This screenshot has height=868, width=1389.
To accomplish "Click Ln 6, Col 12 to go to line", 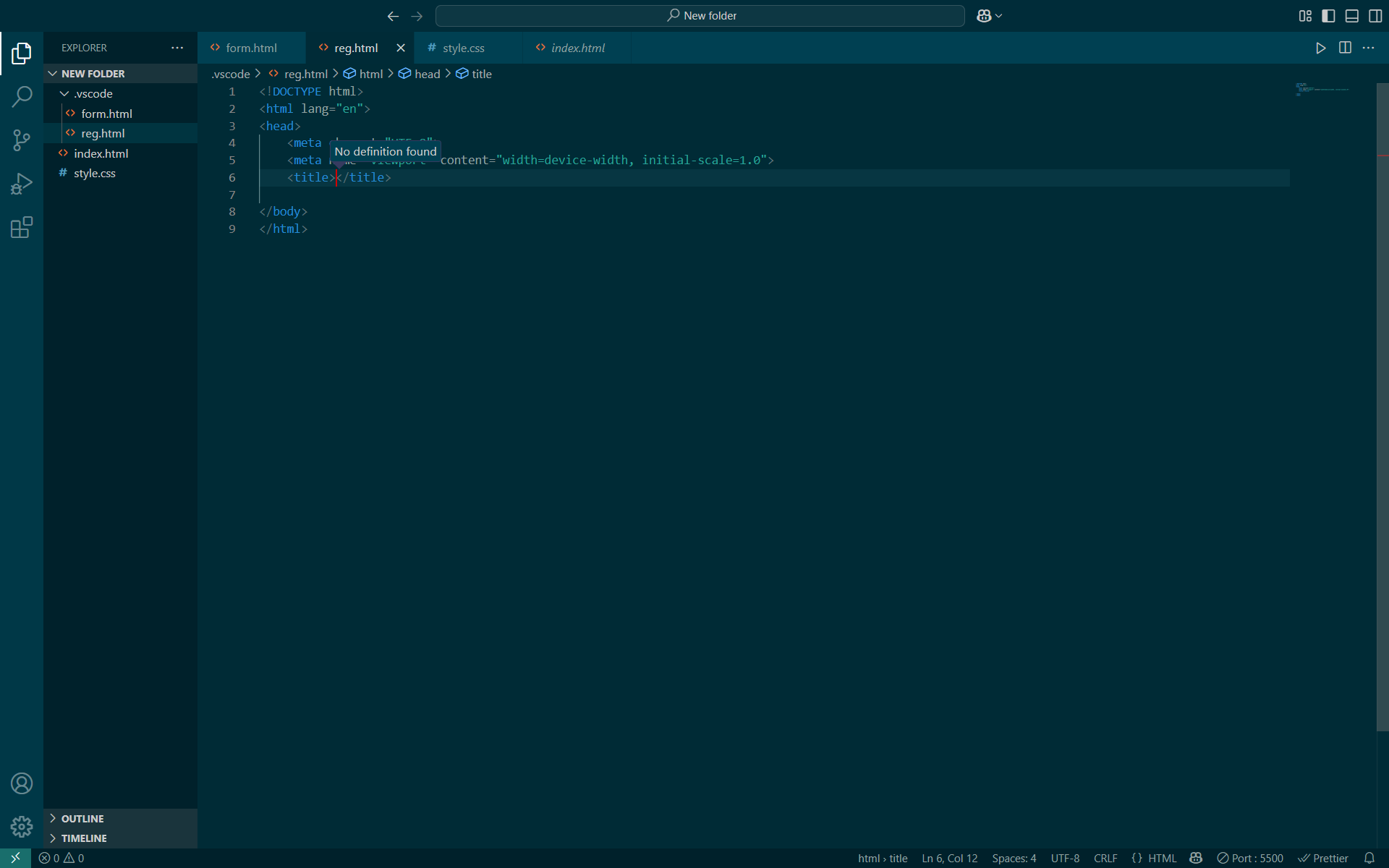I will coord(949,858).
